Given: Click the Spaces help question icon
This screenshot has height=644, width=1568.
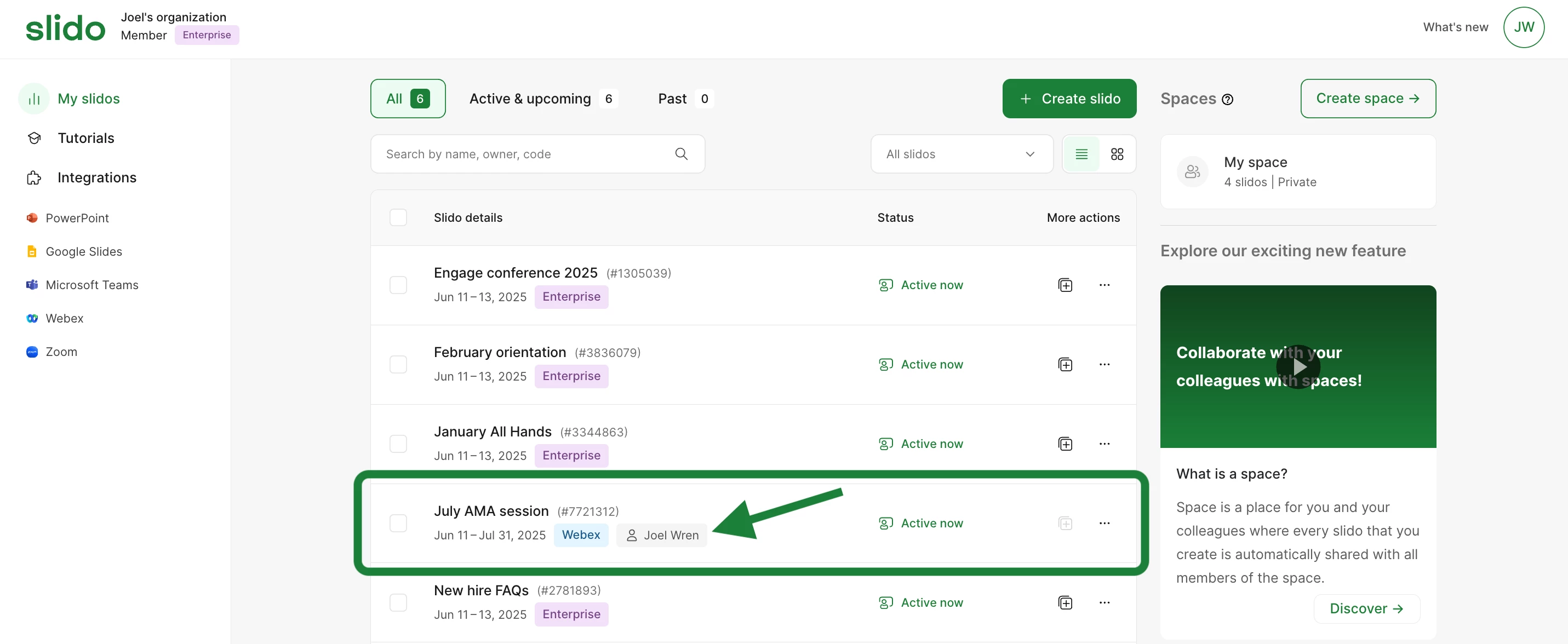Looking at the screenshot, I should click(1227, 99).
